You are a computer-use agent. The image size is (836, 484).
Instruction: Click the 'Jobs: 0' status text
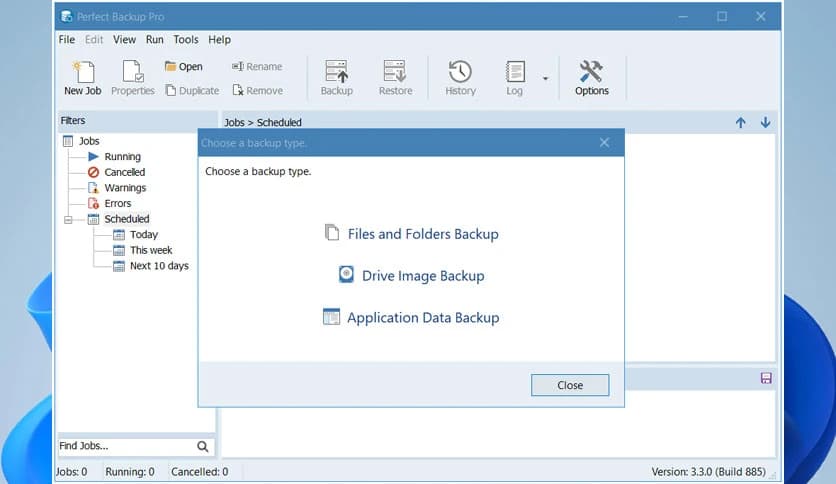pyautogui.click(x=71, y=472)
